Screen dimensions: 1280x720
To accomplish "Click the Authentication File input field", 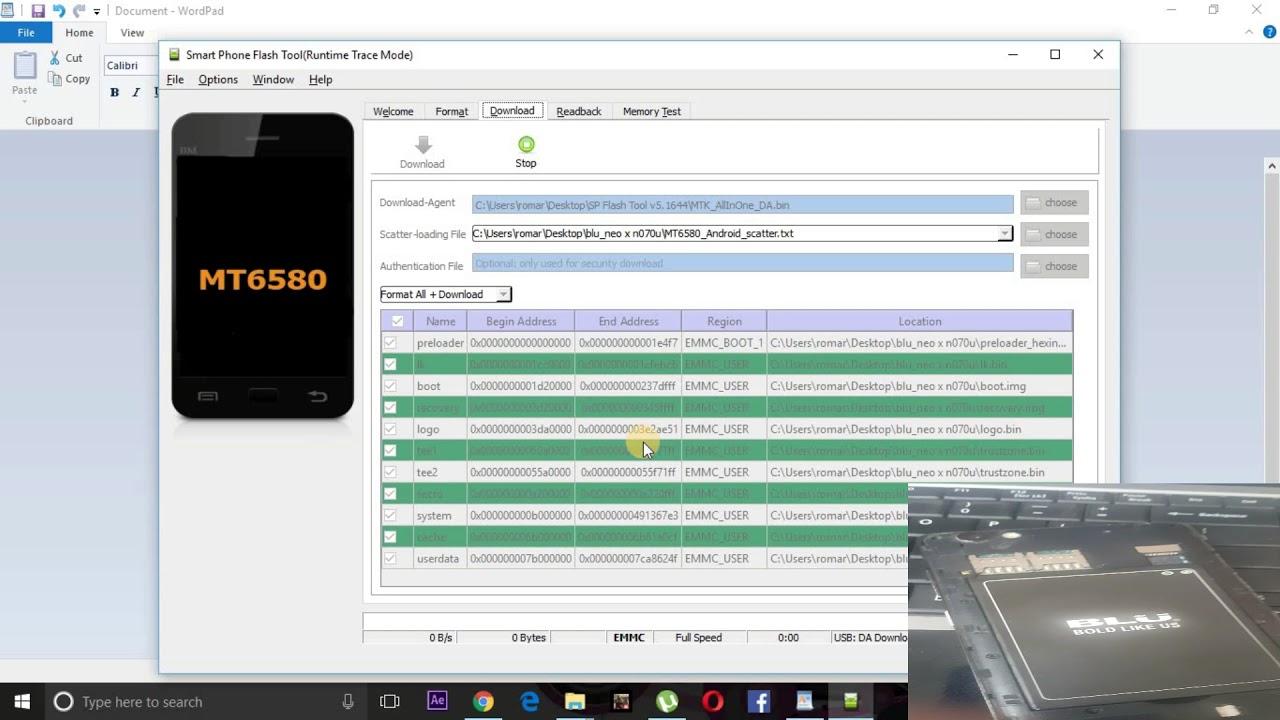I will [x=742, y=264].
